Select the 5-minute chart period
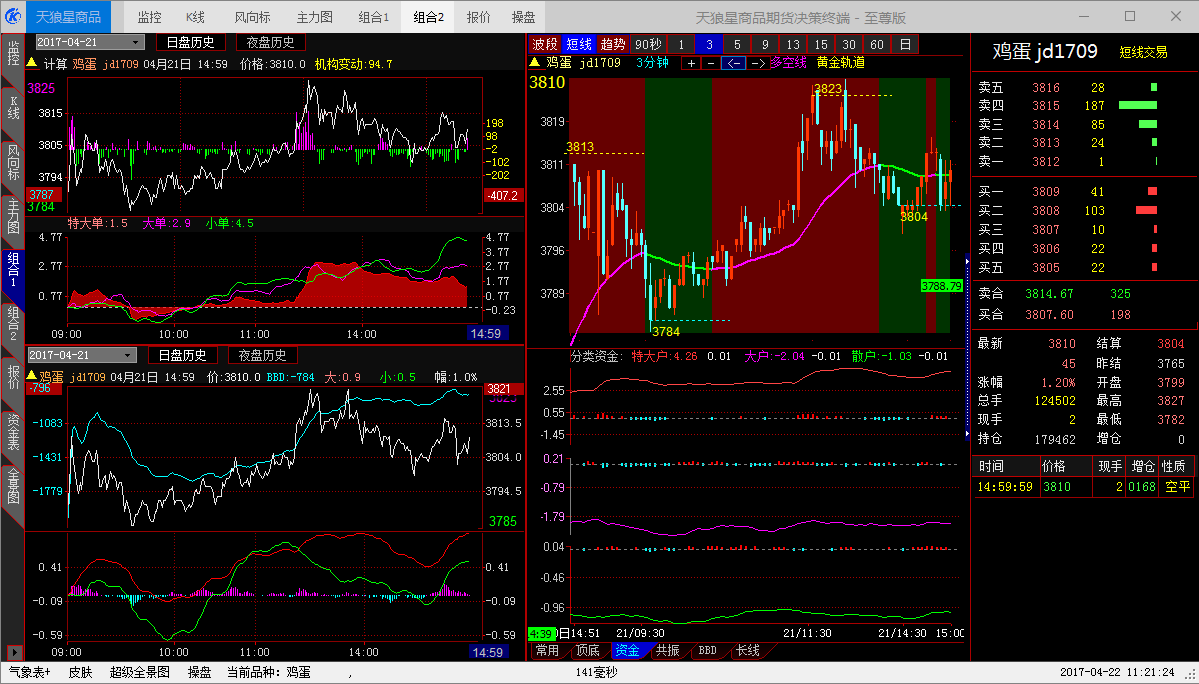The height and width of the screenshot is (684, 1199). [x=737, y=44]
